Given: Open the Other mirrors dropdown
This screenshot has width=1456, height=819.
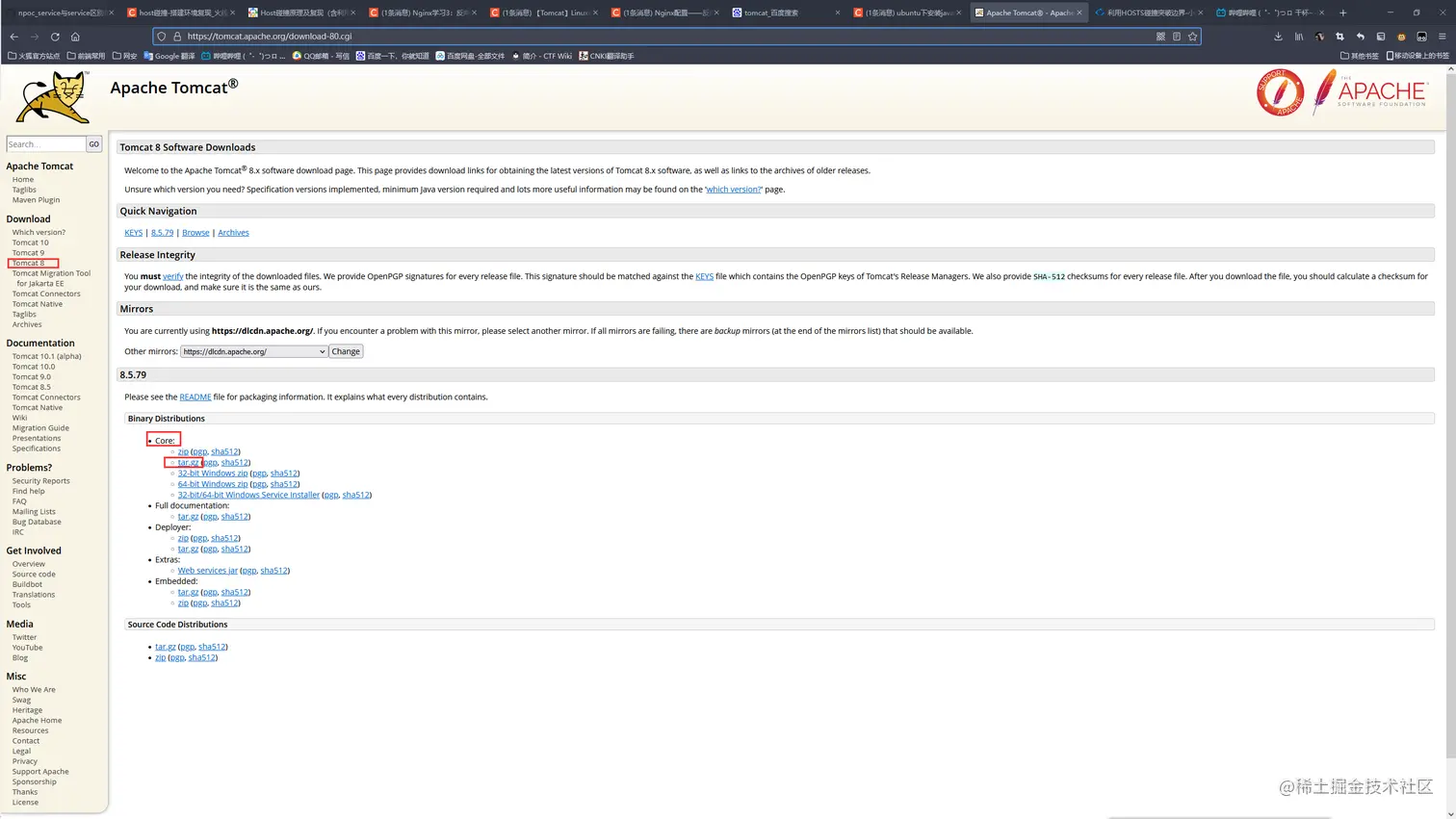Looking at the screenshot, I should (254, 351).
